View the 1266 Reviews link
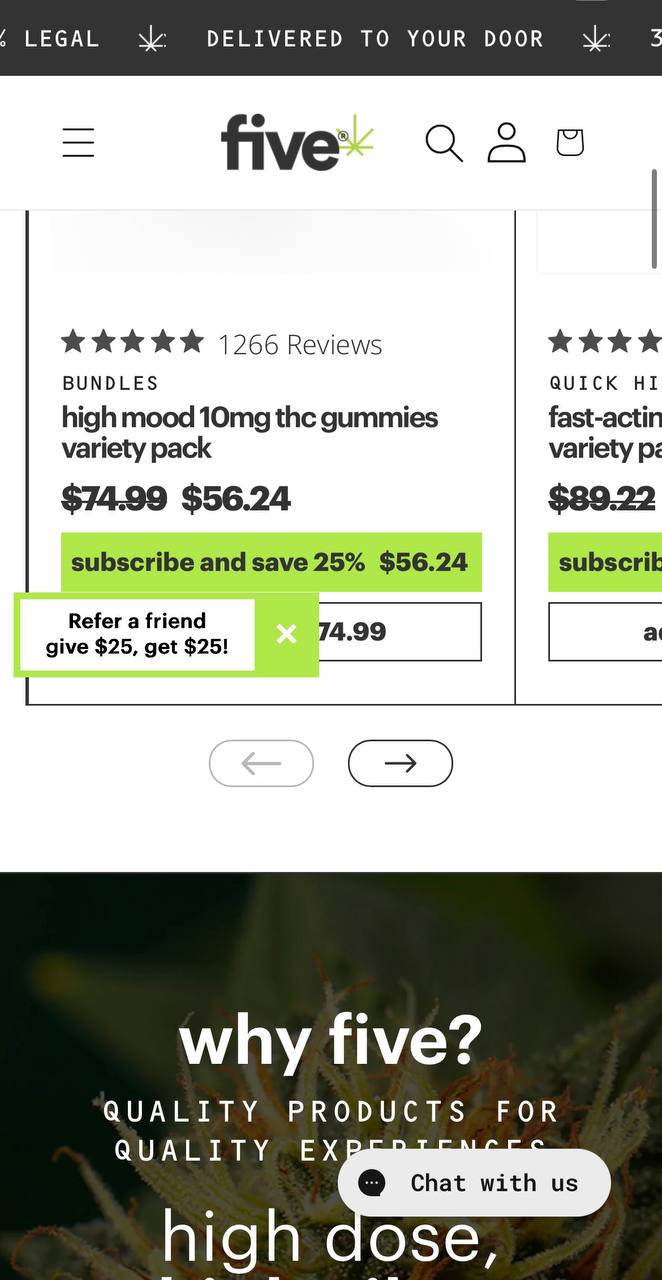The width and height of the screenshot is (662, 1280). 300,345
